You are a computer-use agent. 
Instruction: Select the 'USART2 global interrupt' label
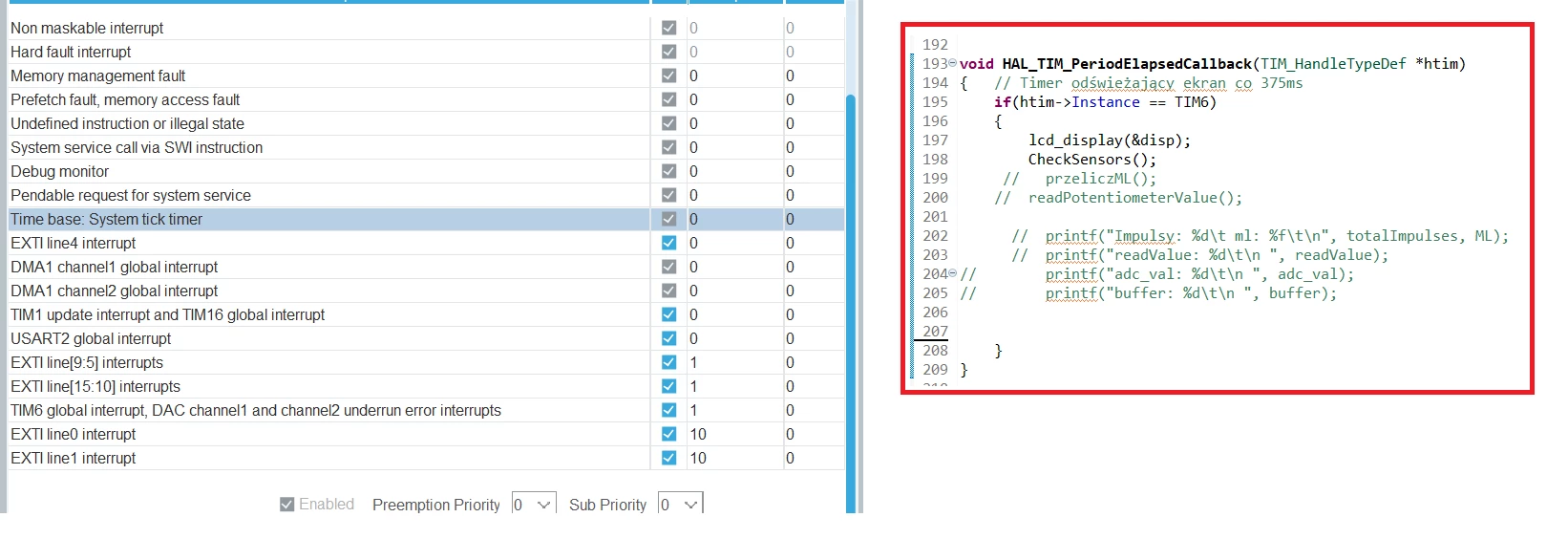(x=91, y=338)
